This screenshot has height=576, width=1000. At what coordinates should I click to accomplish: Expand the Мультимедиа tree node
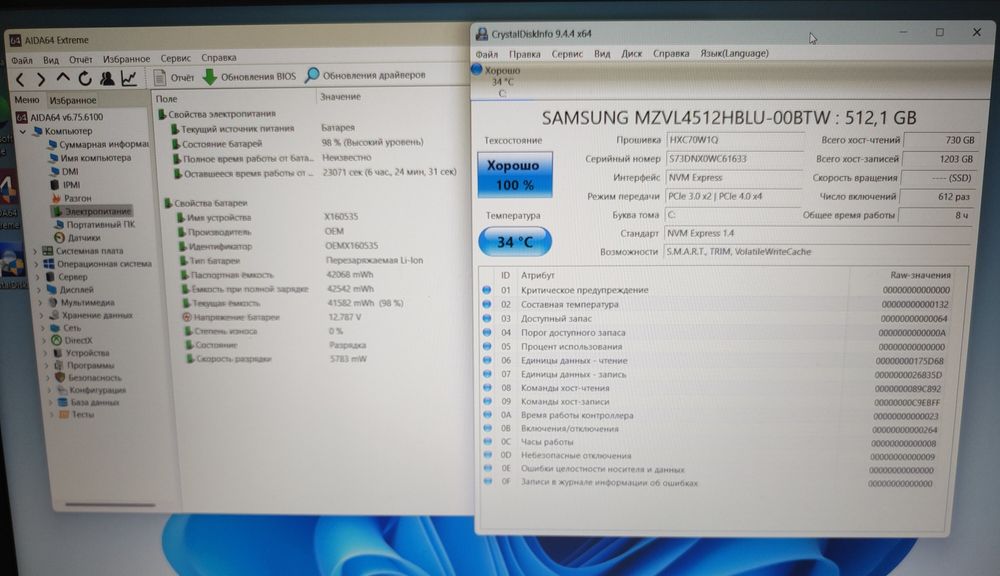point(41,303)
